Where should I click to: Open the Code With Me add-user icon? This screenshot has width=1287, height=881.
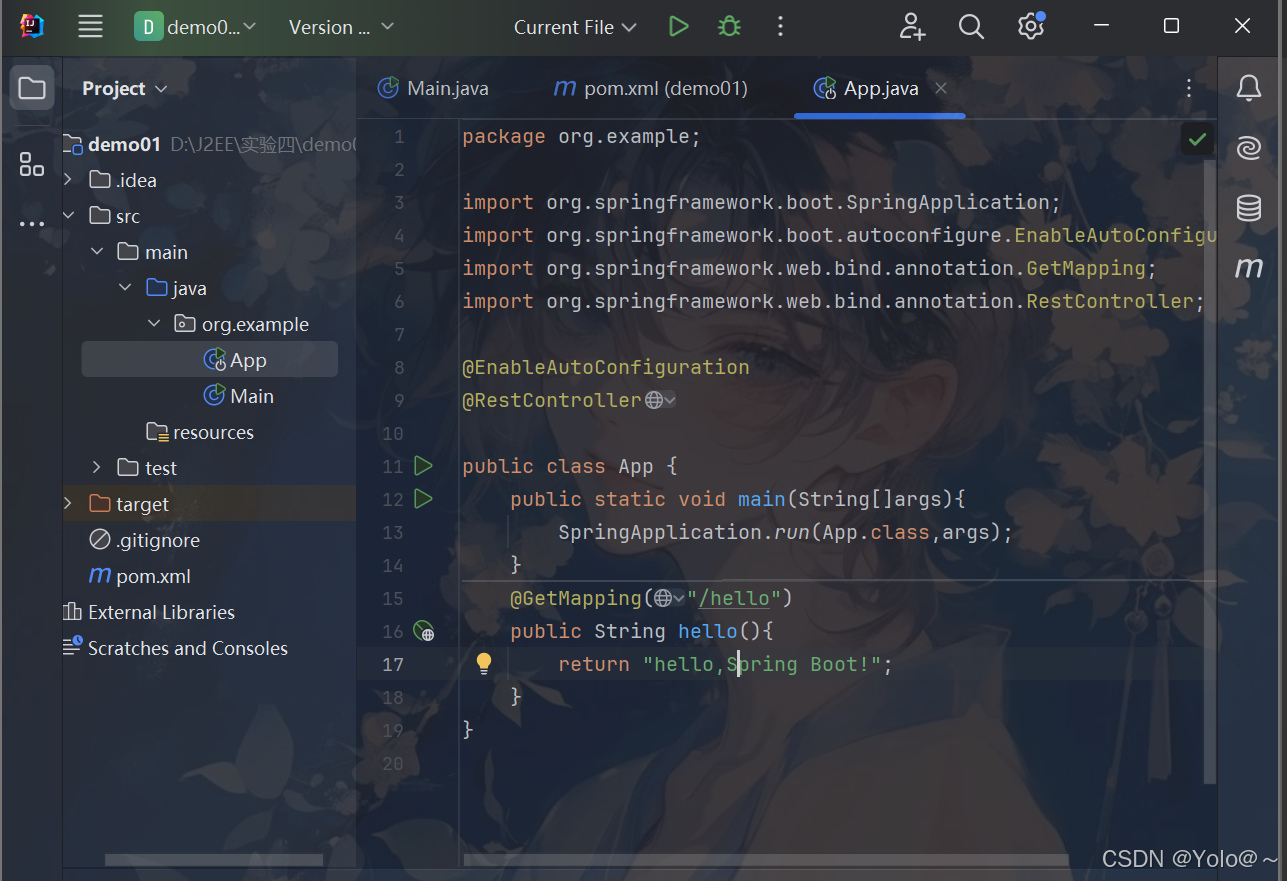[x=912, y=27]
